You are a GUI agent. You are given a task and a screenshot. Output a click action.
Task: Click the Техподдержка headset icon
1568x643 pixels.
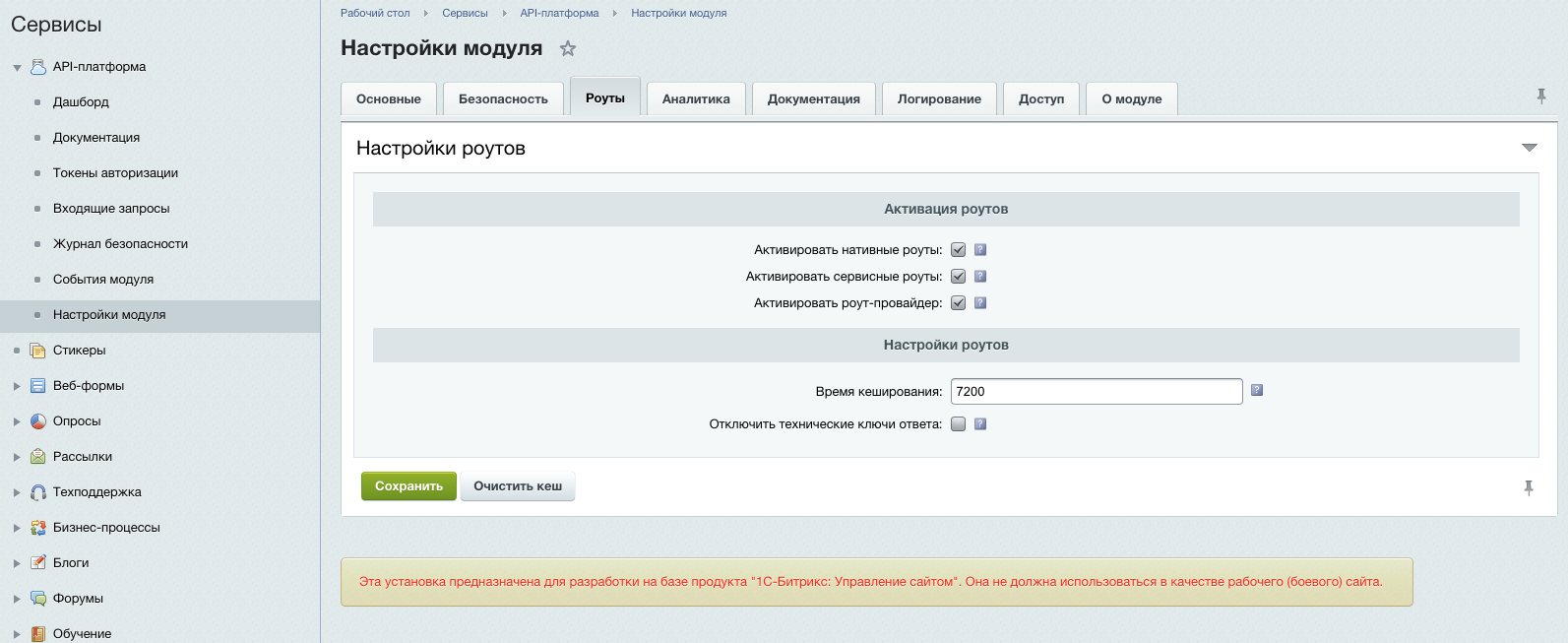38,492
